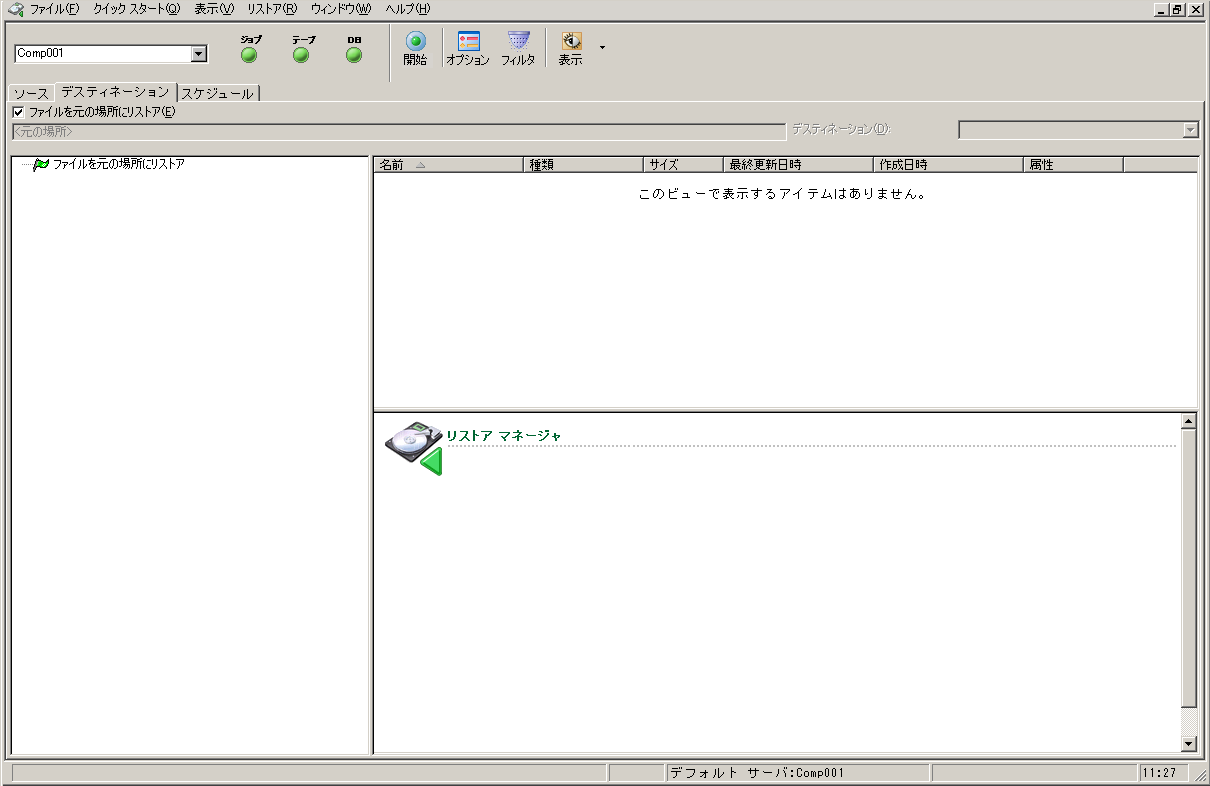Click the DB status indicator light
The height and width of the screenshot is (786, 1210).
(x=354, y=55)
